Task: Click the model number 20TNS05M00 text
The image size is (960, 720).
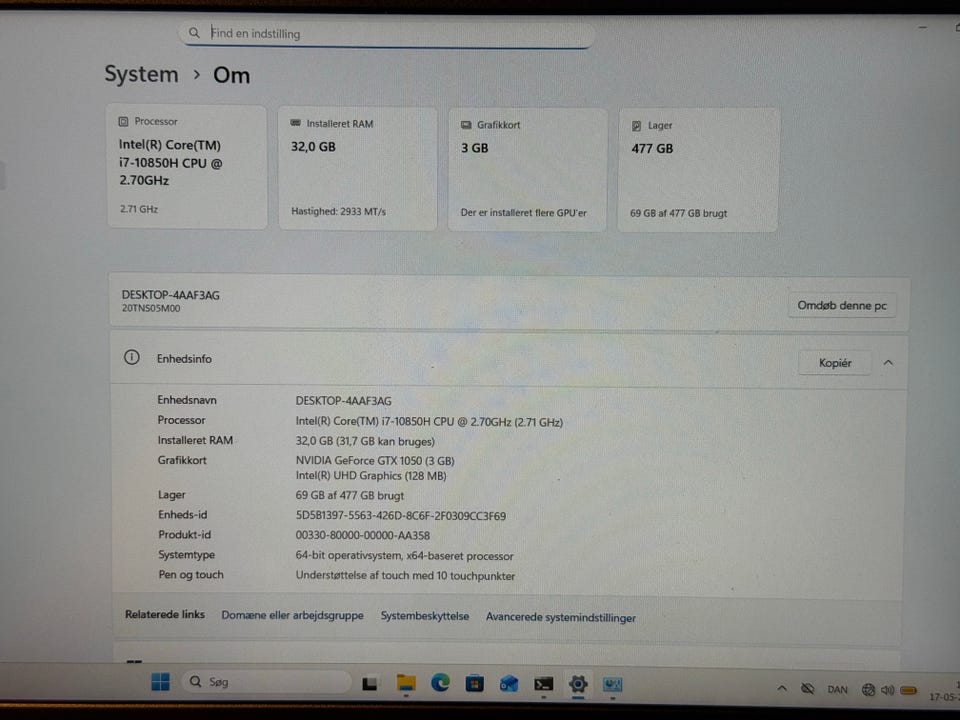Action: [x=151, y=308]
